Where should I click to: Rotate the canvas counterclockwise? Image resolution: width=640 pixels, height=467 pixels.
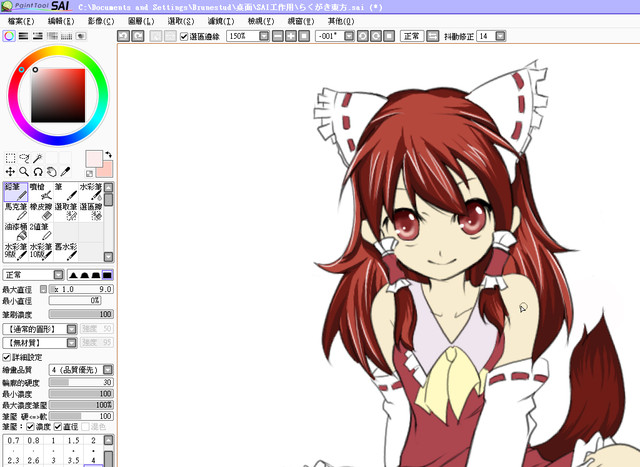click(362, 36)
